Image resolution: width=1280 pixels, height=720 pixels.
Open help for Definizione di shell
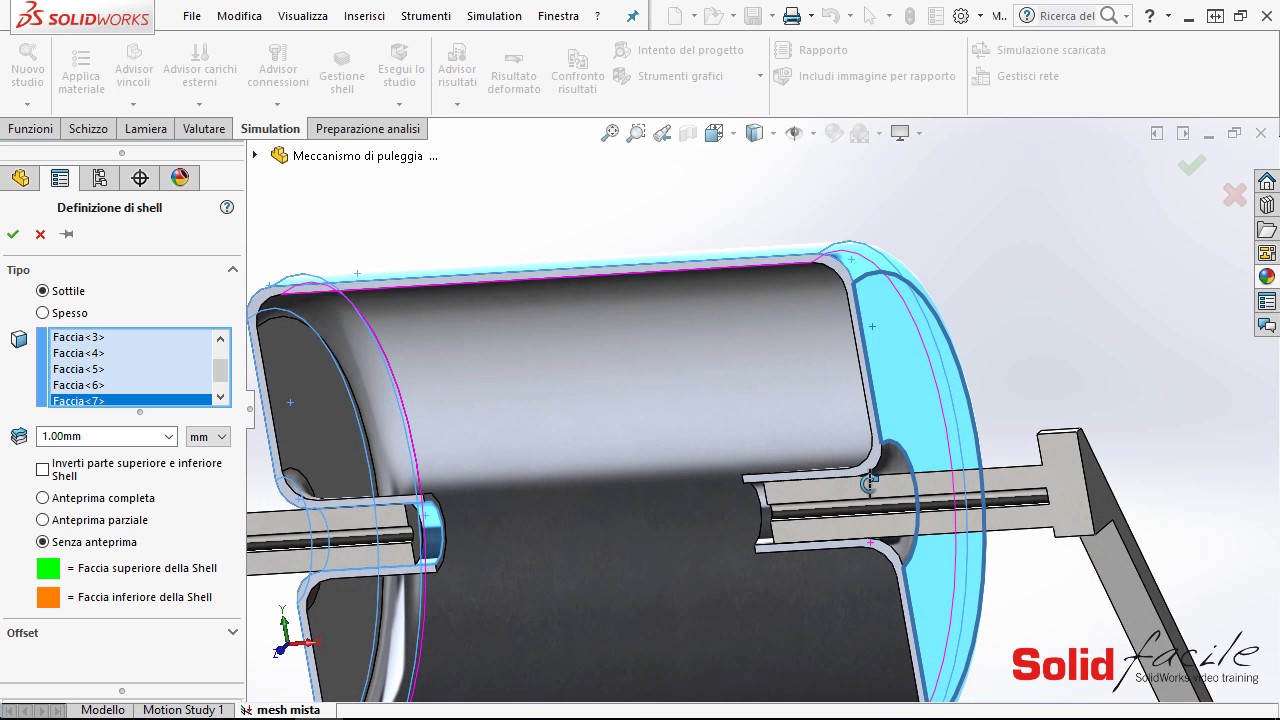(x=227, y=207)
